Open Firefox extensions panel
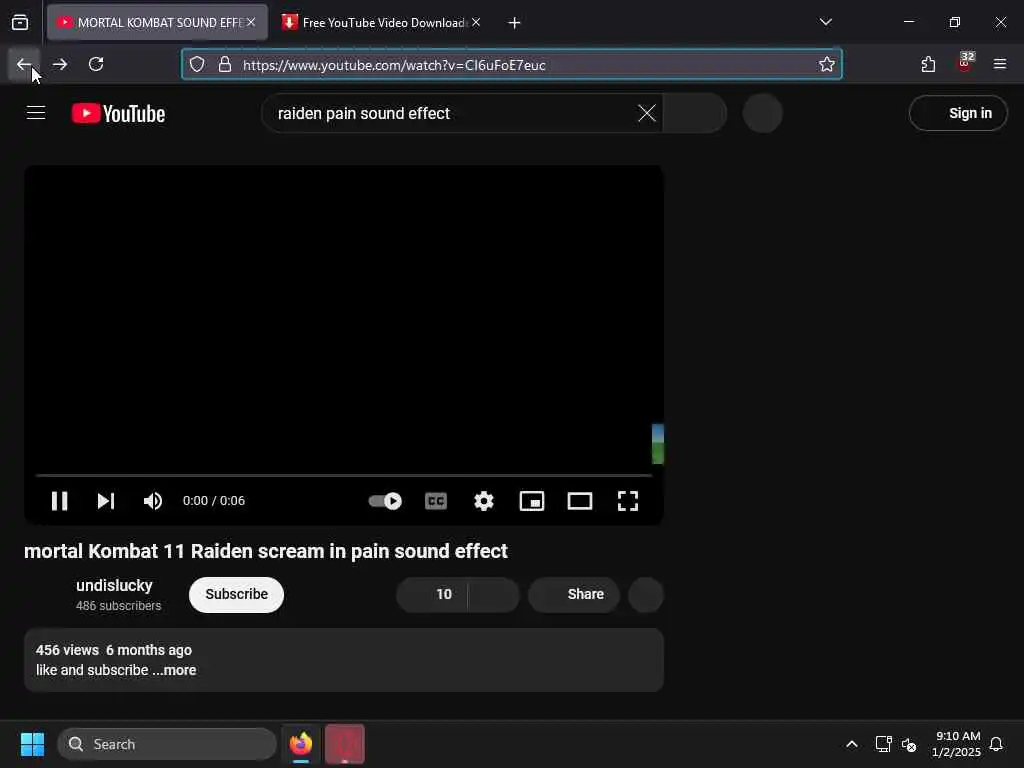1024x768 pixels. click(928, 64)
